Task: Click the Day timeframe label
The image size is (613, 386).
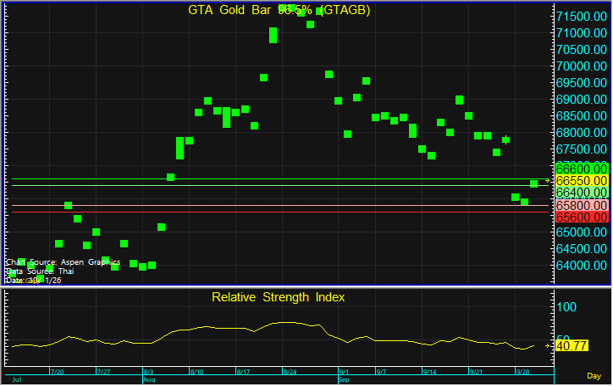Action: click(x=594, y=376)
